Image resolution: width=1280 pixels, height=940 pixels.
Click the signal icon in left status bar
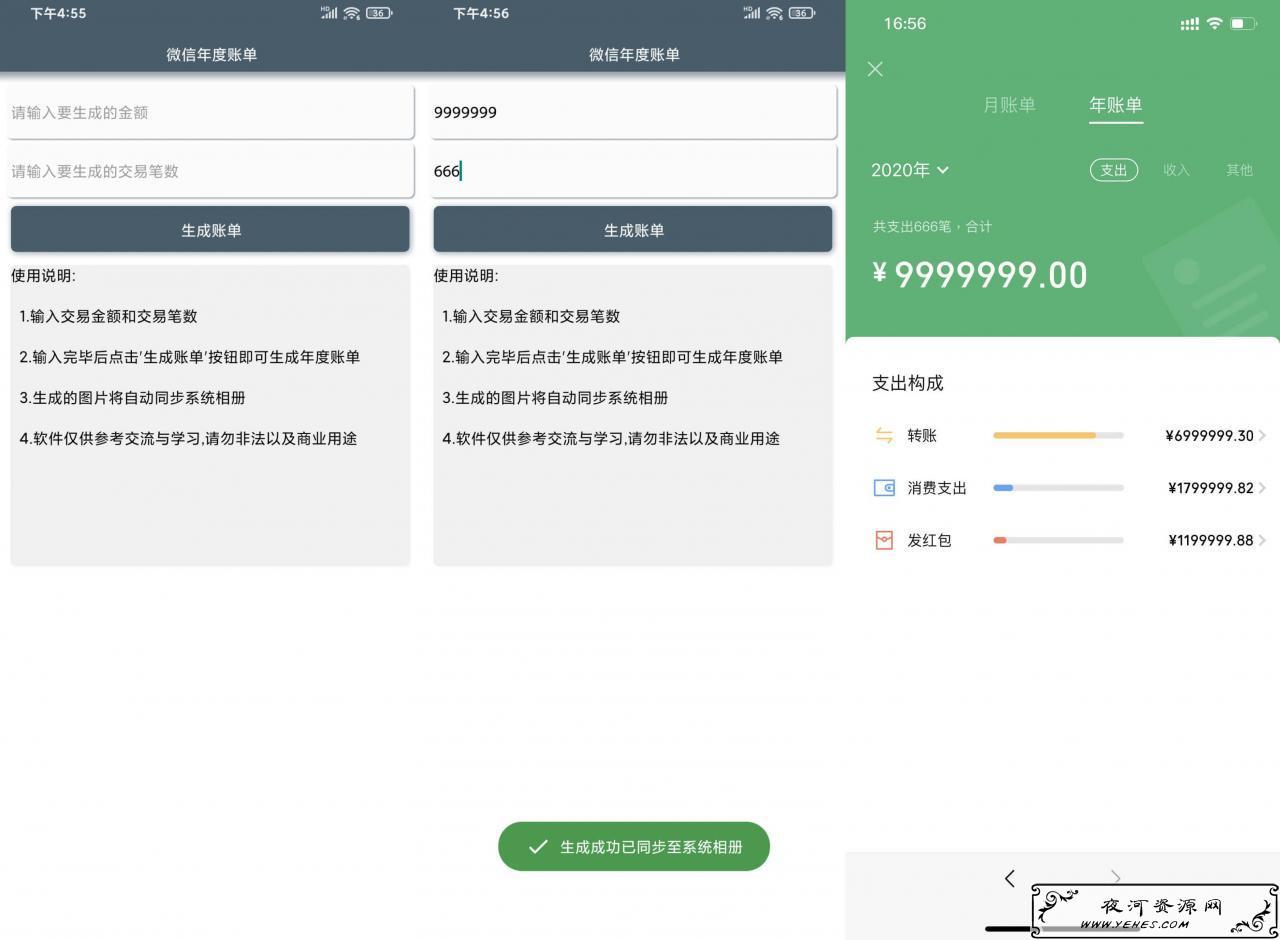tap(329, 13)
